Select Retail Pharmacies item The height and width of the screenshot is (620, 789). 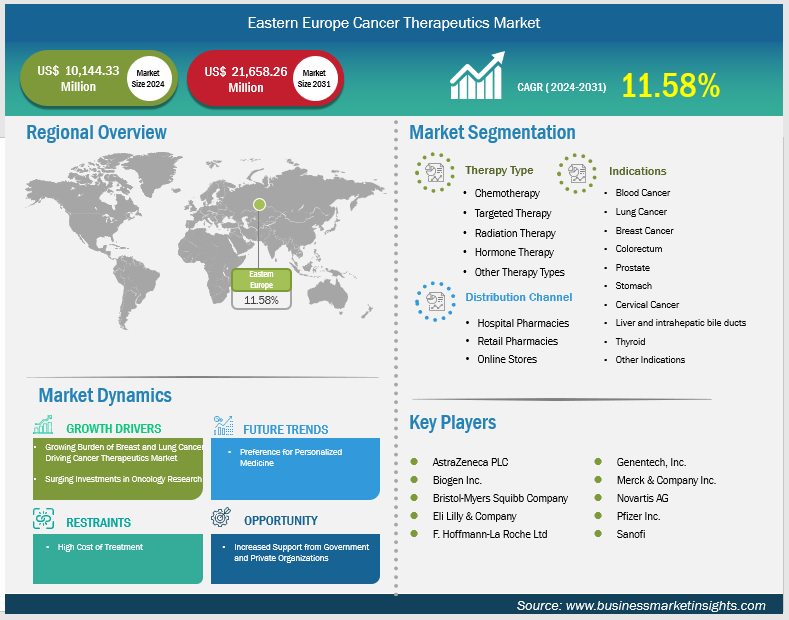(517, 341)
